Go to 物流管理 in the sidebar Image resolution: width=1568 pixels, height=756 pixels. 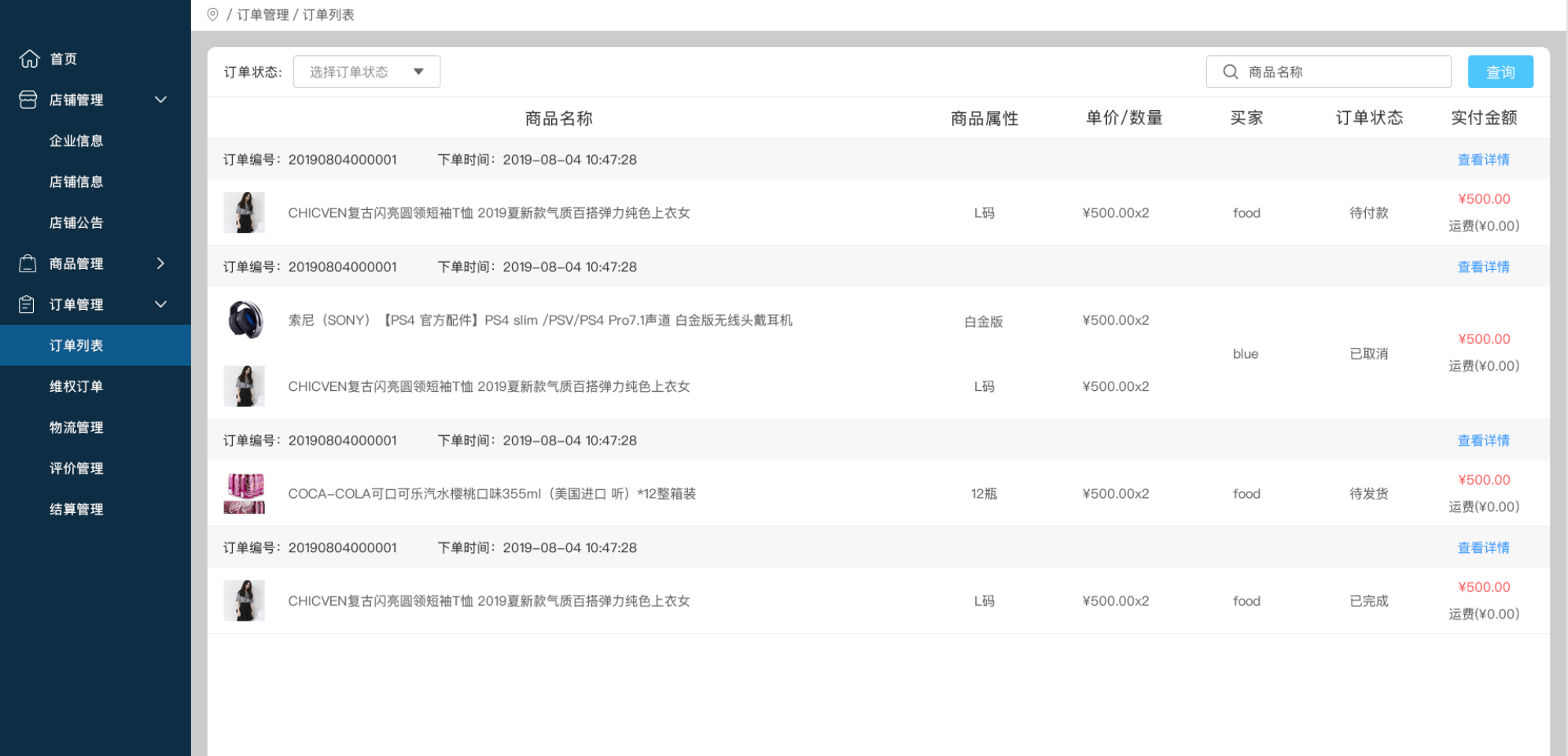[76, 427]
